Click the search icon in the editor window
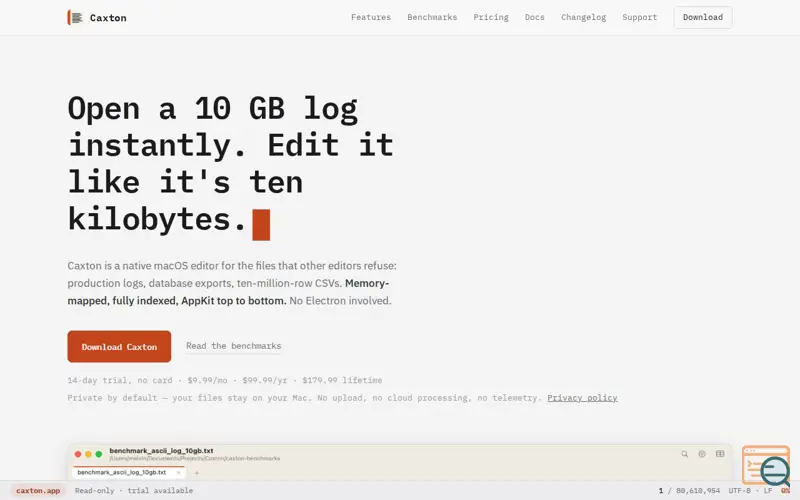800x500 pixels. point(684,454)
